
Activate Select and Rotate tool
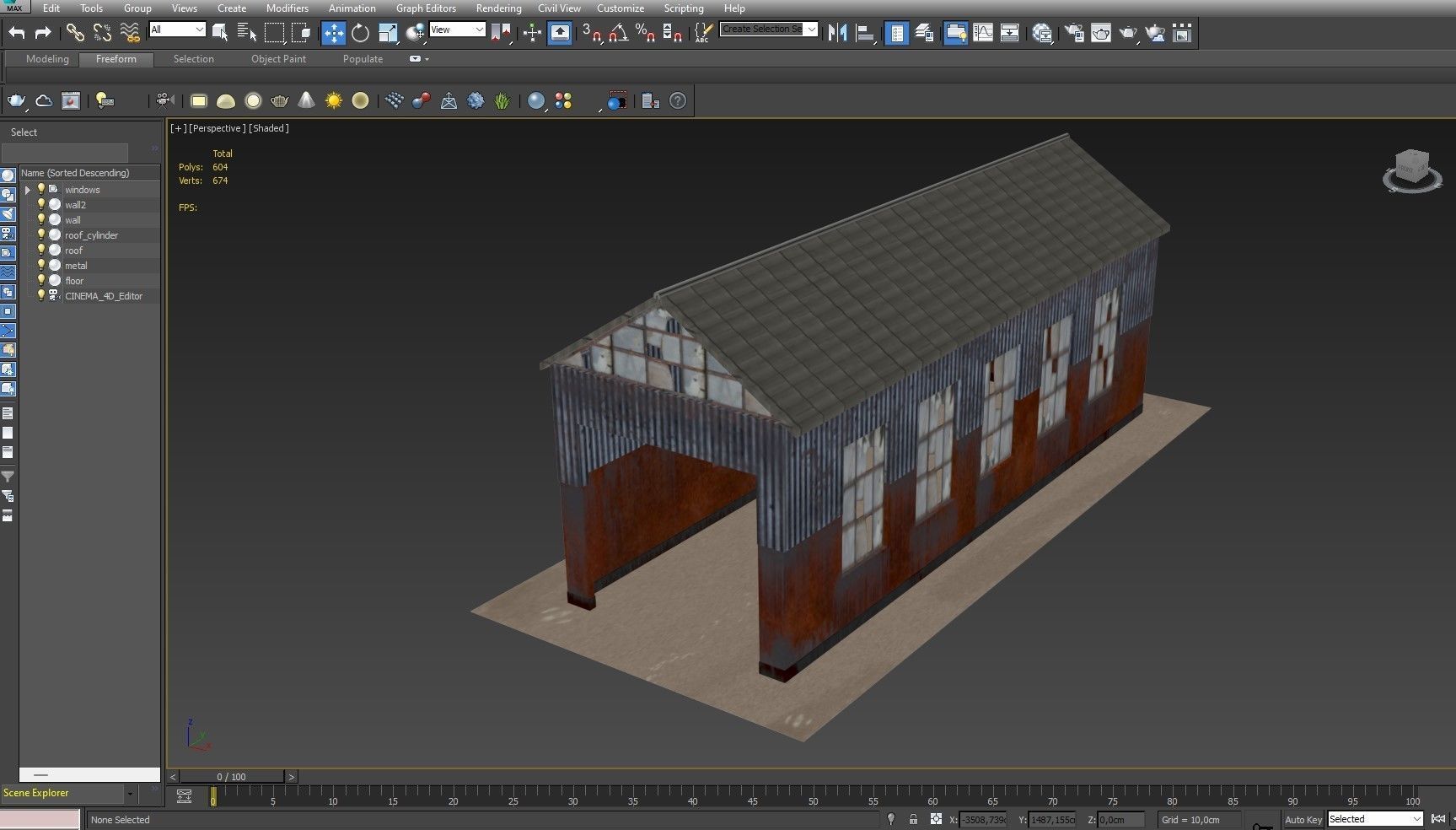(x=361, y=33)
